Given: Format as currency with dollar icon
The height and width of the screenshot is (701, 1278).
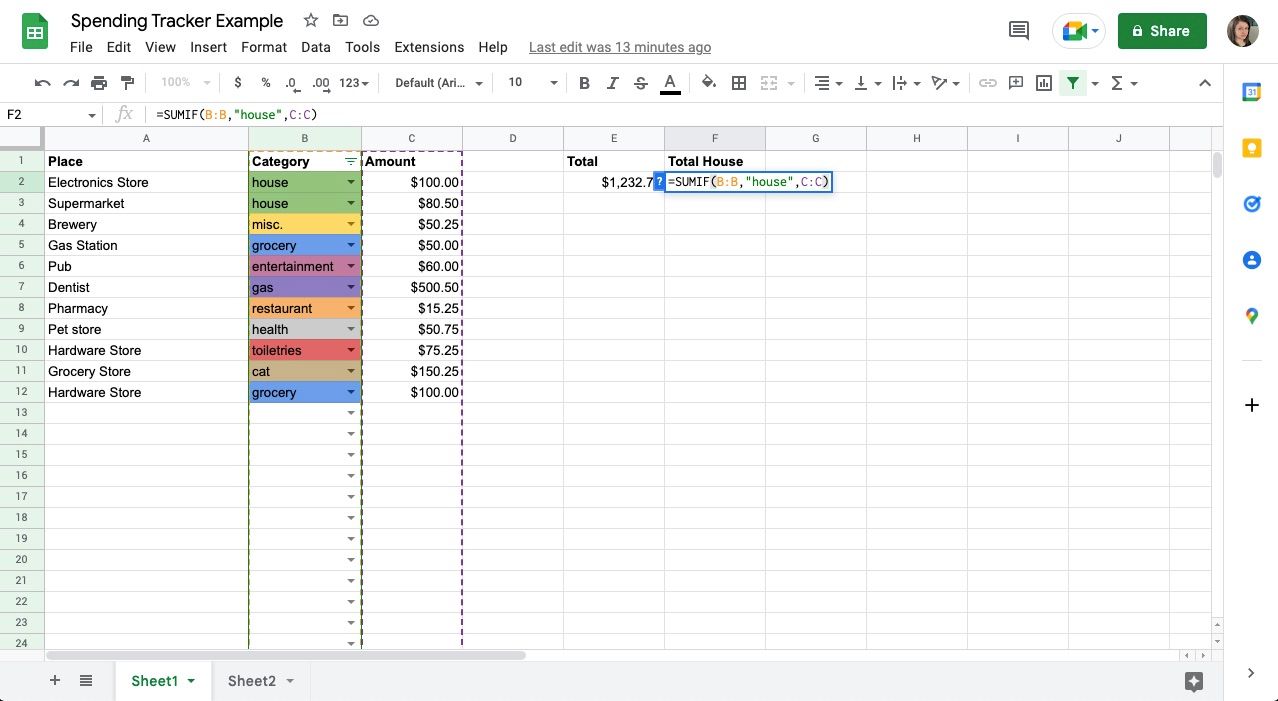Looking at the screenshot, I should click(237, 83).
